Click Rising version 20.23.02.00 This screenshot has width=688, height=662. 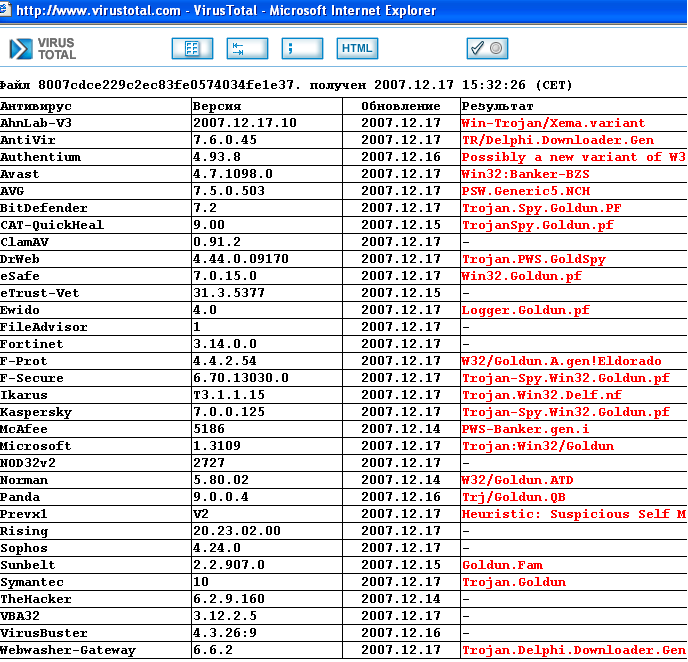click(237, 531)
